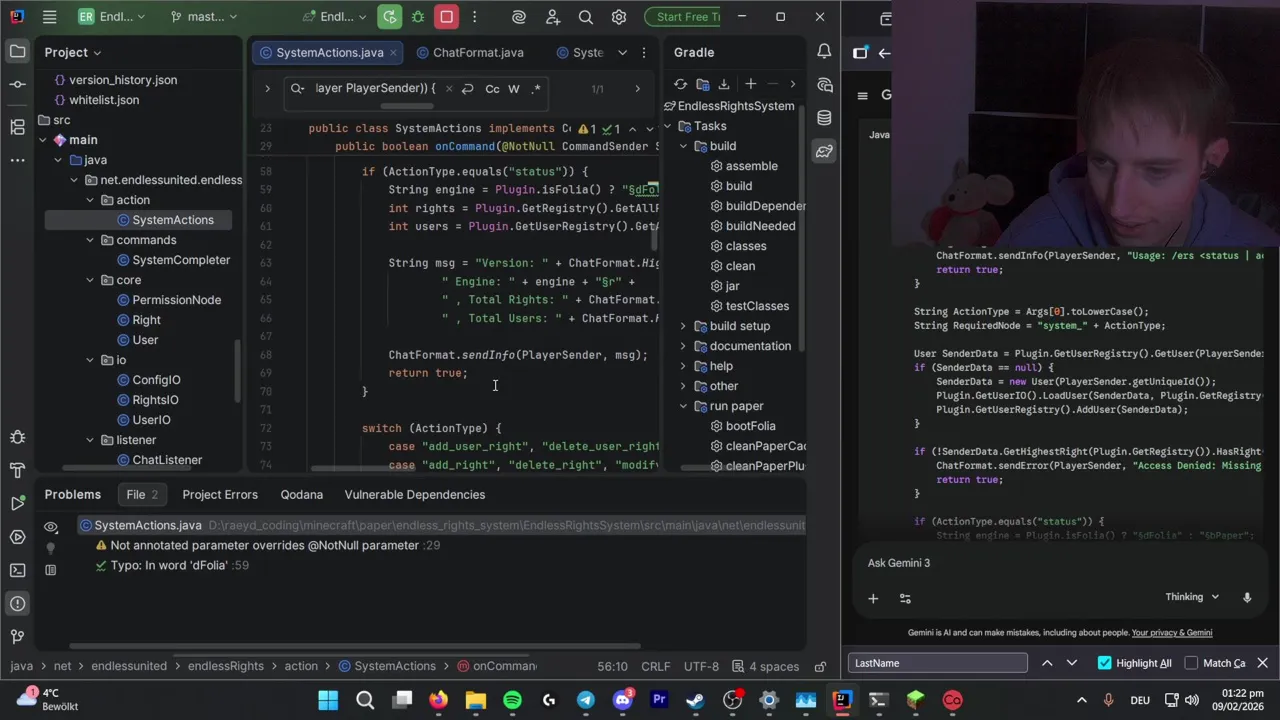Image resolution: width=1280 pixels, height=720 pixels.
Task: Expand the build setup folder in Gradle
Action: point(684,326)
